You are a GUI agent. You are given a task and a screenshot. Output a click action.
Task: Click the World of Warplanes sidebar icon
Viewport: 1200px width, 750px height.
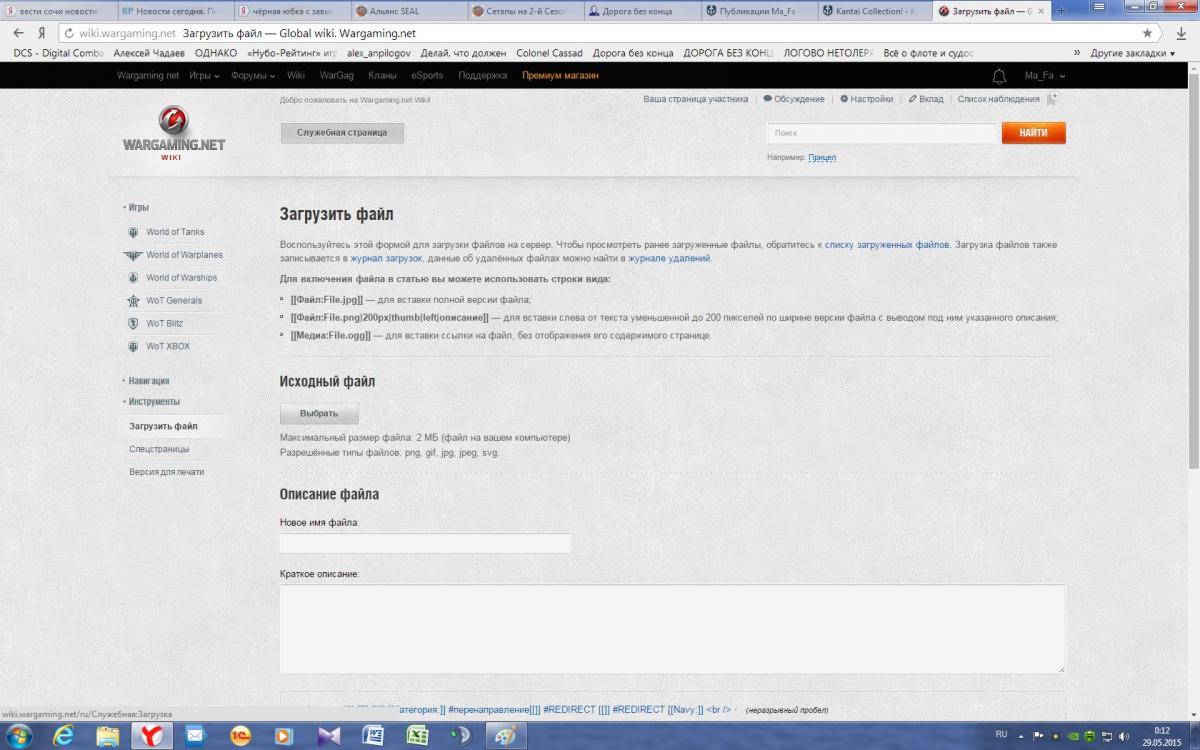click(x=133, y=255)
